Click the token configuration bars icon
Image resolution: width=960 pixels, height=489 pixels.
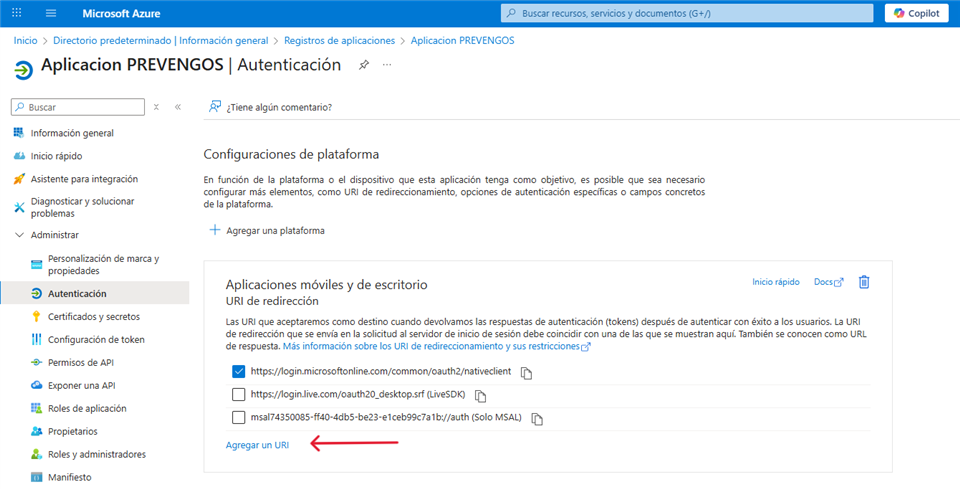(36, 340)
